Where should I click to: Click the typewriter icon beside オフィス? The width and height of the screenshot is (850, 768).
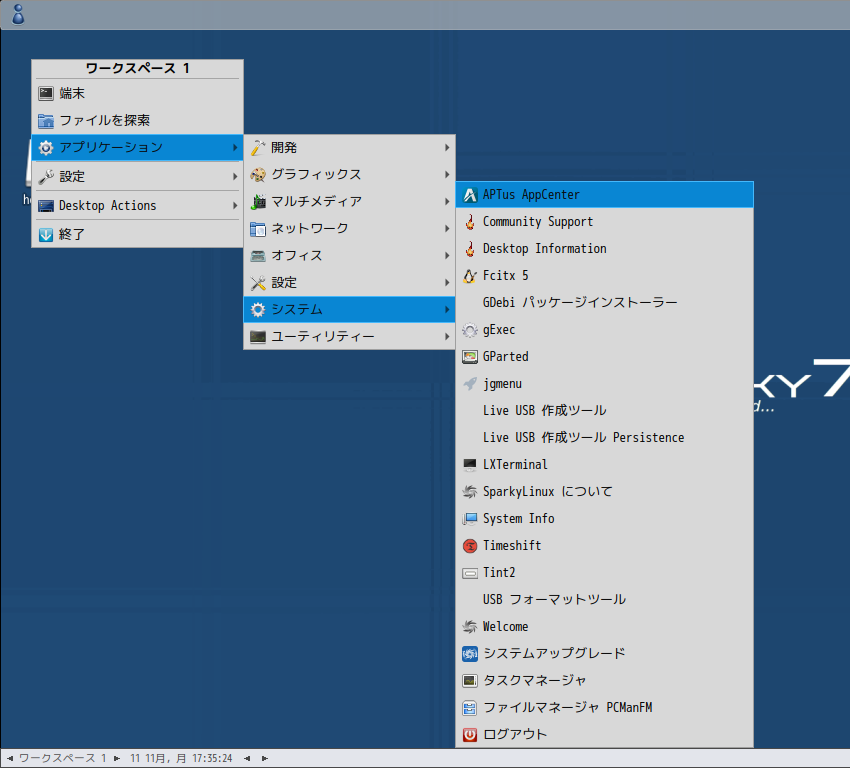click(258, 256)
